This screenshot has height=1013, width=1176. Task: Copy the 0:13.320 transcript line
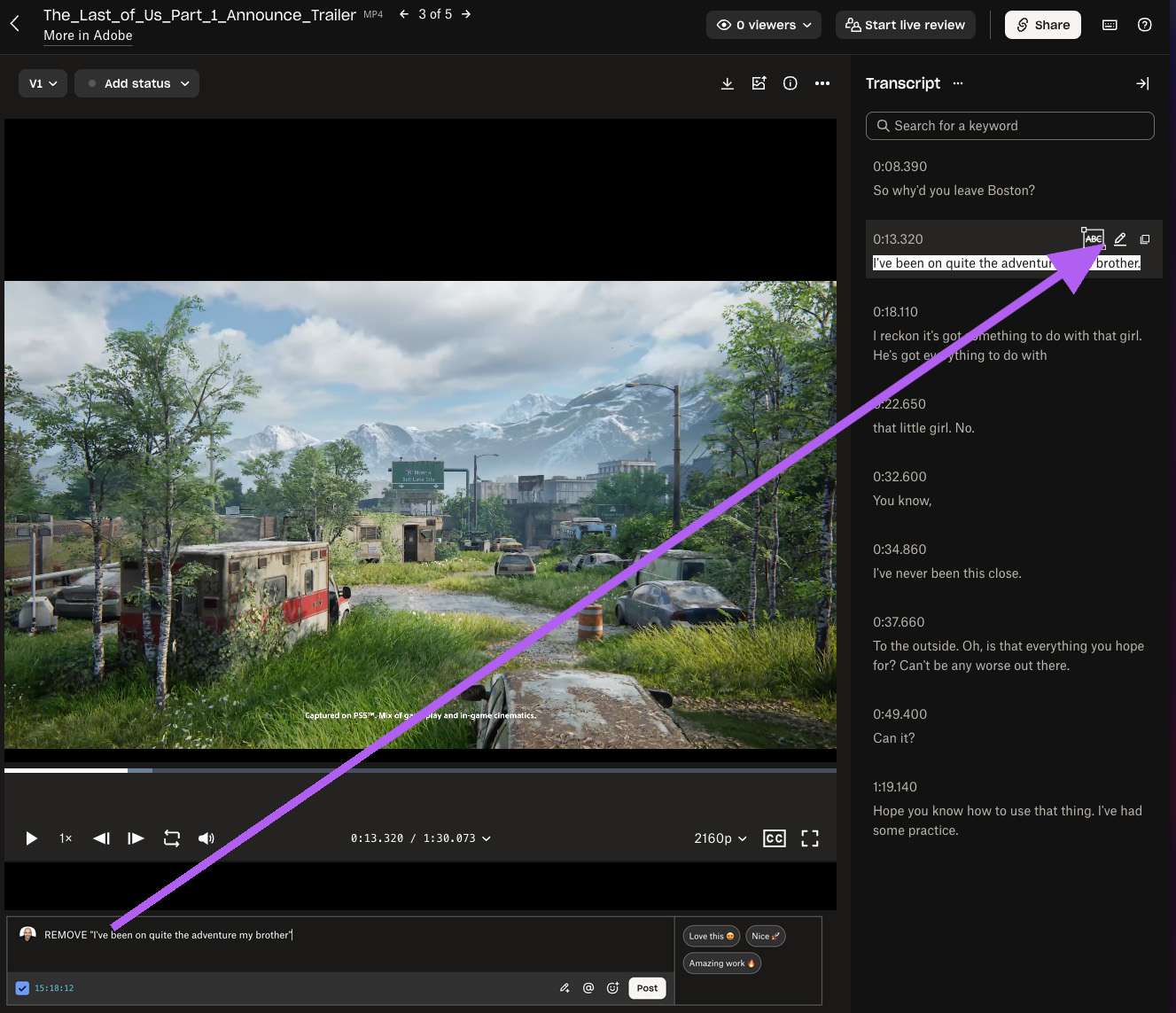(1145, 239)
